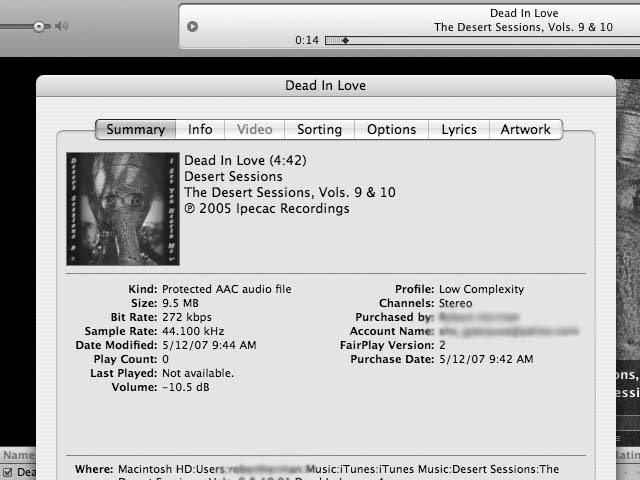Click the Kind value 'Protected AAC audio file'
The height and width of the screenshot is (480, 640).
pyautogui.click(x=227, y=289)
